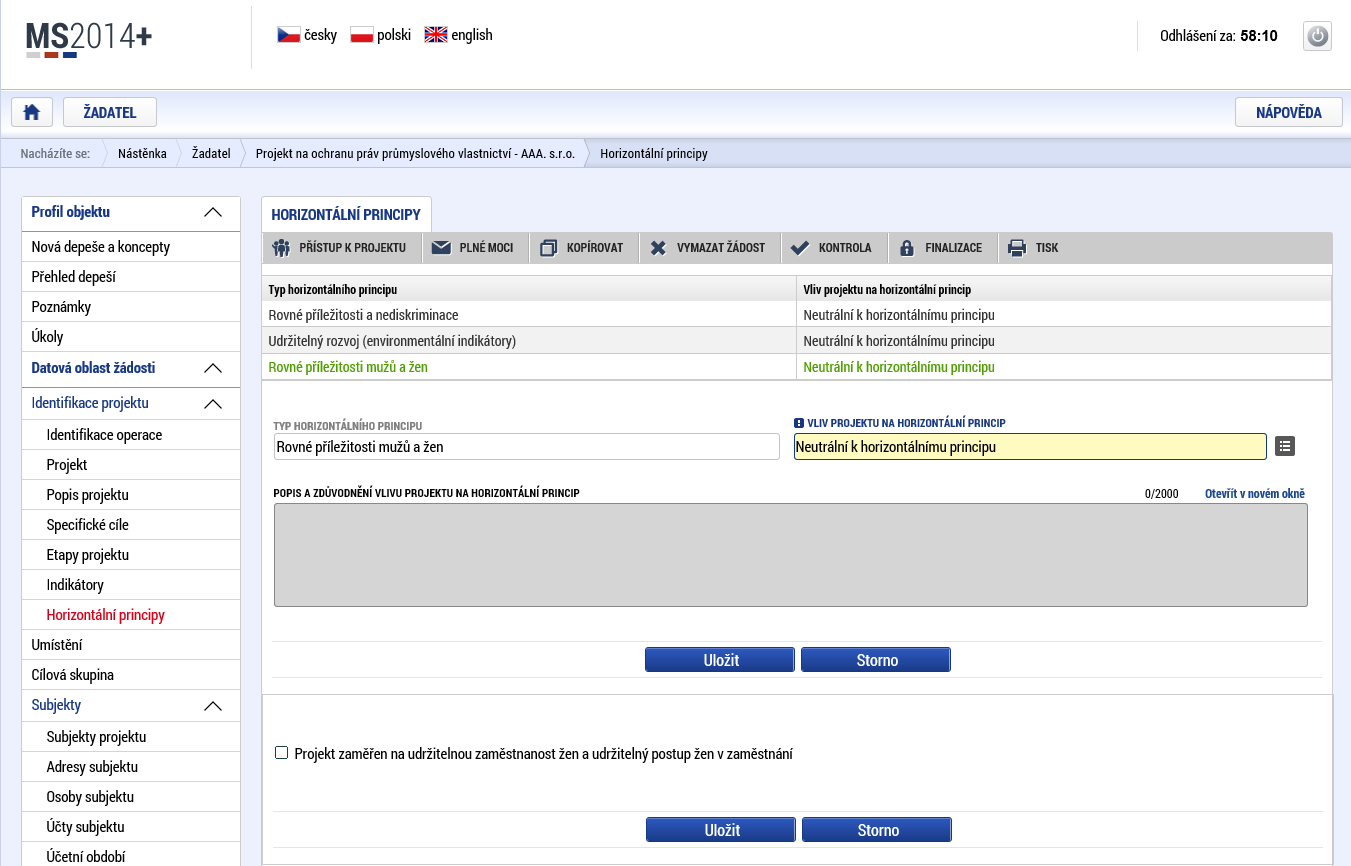The width and height of the screenshot is (1351, 866).
Task: Switch language to česky flag
Action: [288, 35]
